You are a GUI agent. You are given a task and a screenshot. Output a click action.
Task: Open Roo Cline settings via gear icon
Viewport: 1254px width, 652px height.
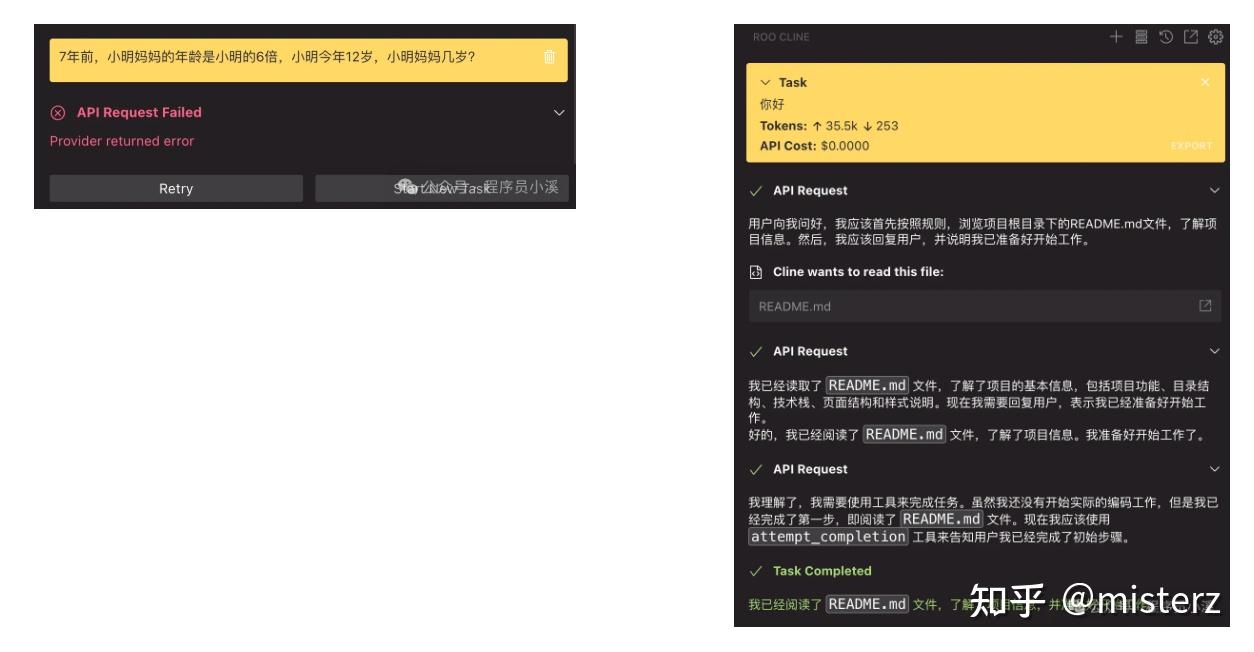[x=1216, y=37]
